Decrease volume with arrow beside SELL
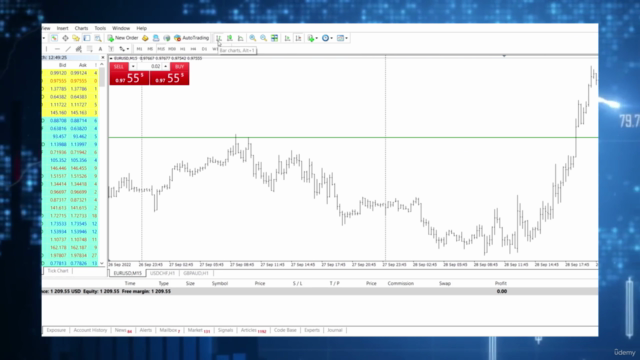Image resolution: width=640 pixels, height=360 pixels. [x=133, y=67]
